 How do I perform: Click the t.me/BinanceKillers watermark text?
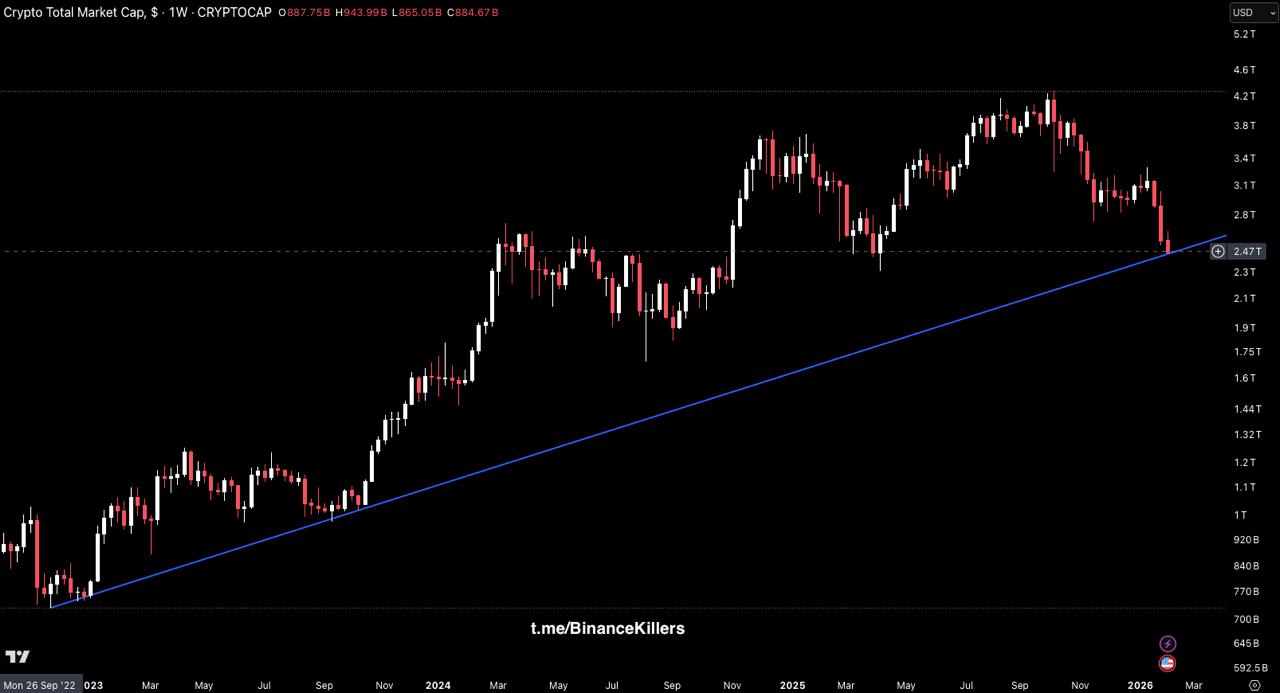607,628
